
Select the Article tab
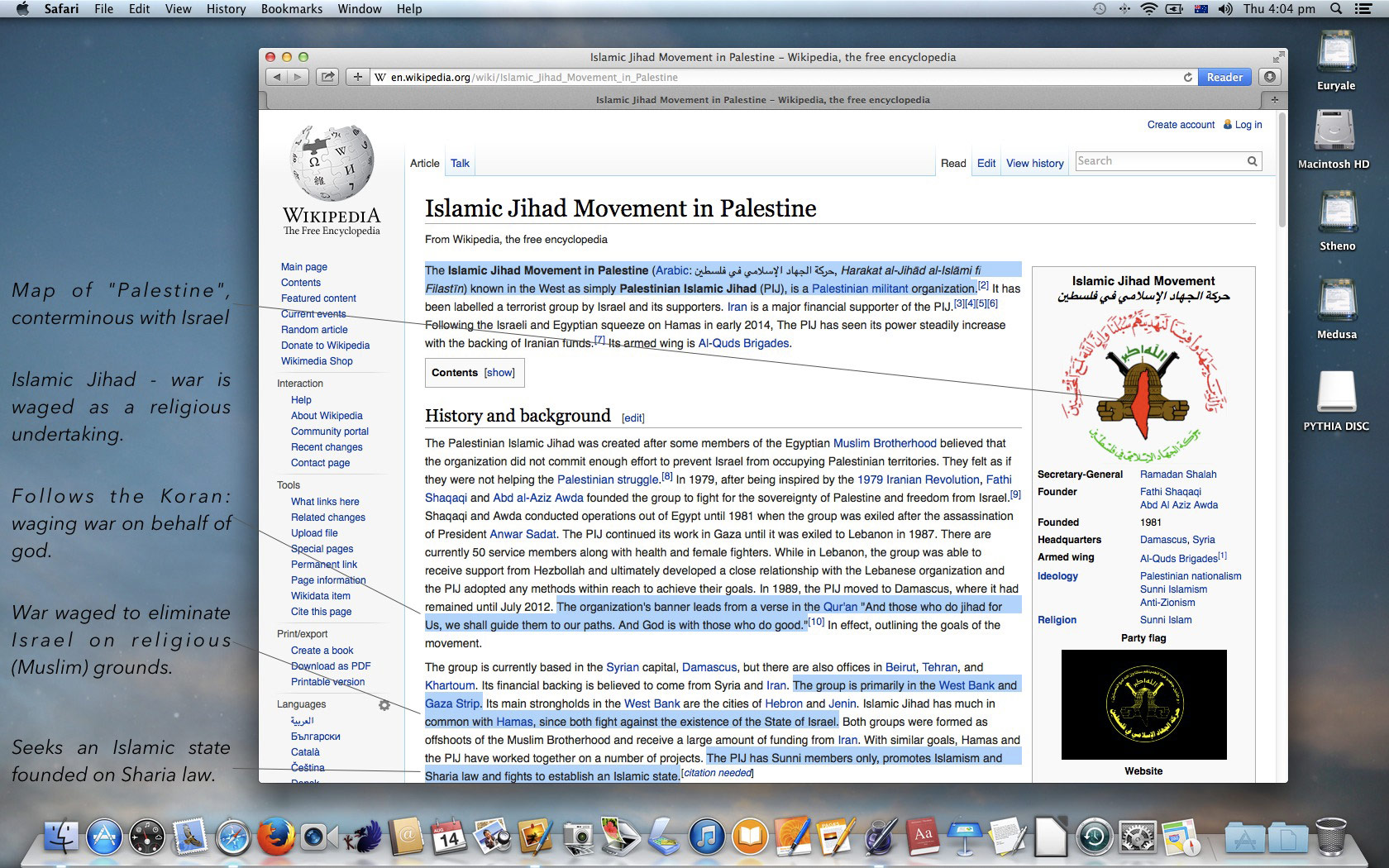tap(425, 163)
